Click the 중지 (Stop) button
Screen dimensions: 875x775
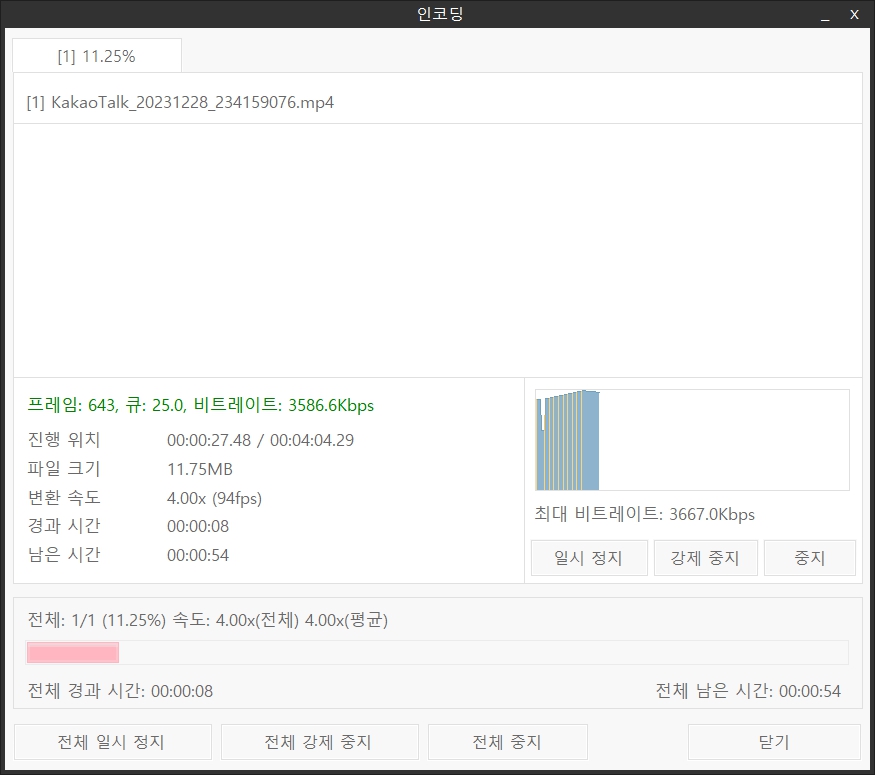[809, 557]
